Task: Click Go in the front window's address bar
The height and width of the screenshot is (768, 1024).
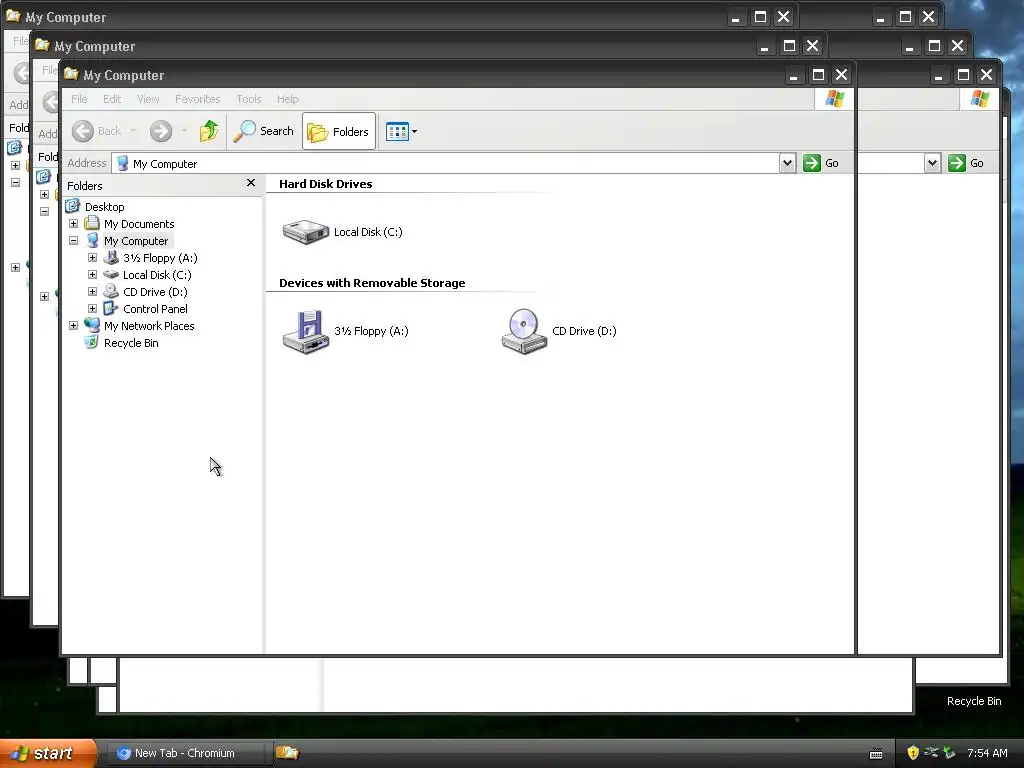Action: coord(821,163)
